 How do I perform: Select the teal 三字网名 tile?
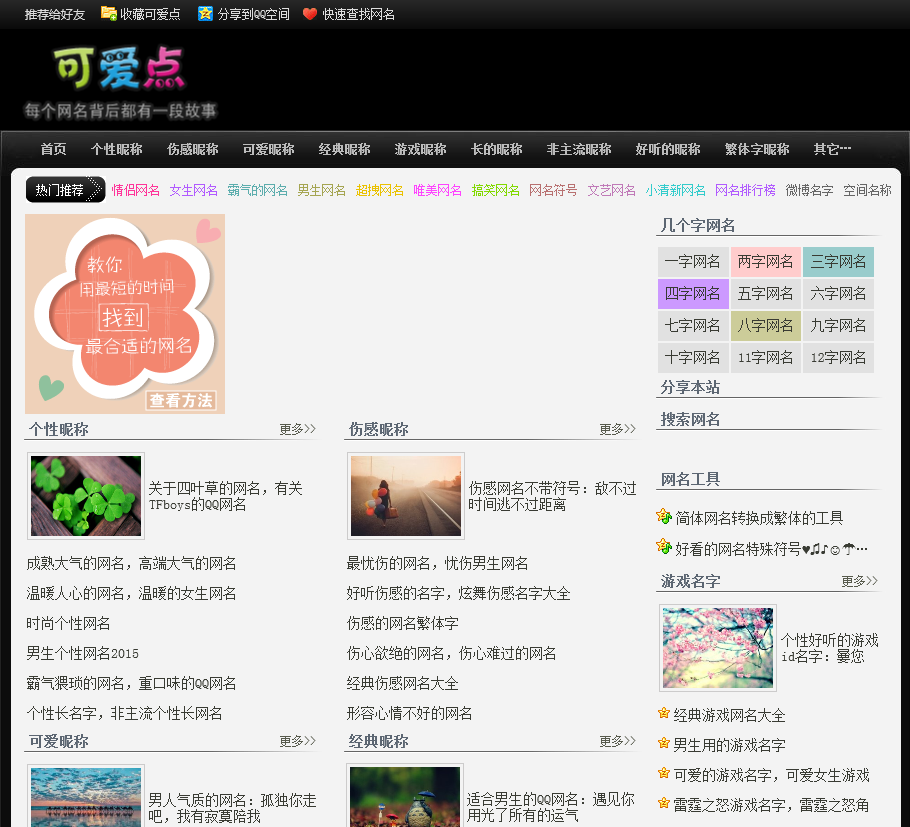pyautogui.click(x=838, y=262)
